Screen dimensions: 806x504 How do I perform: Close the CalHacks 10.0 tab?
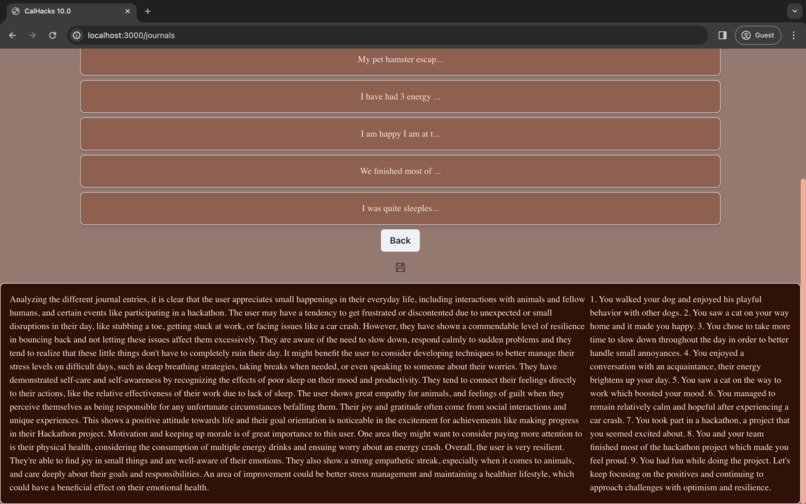(x=127, y=11)
